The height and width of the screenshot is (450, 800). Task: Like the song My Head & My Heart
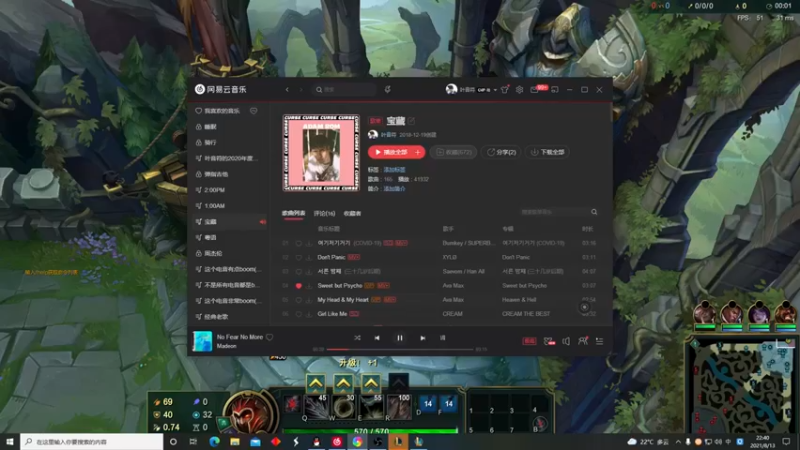(298, 300)
